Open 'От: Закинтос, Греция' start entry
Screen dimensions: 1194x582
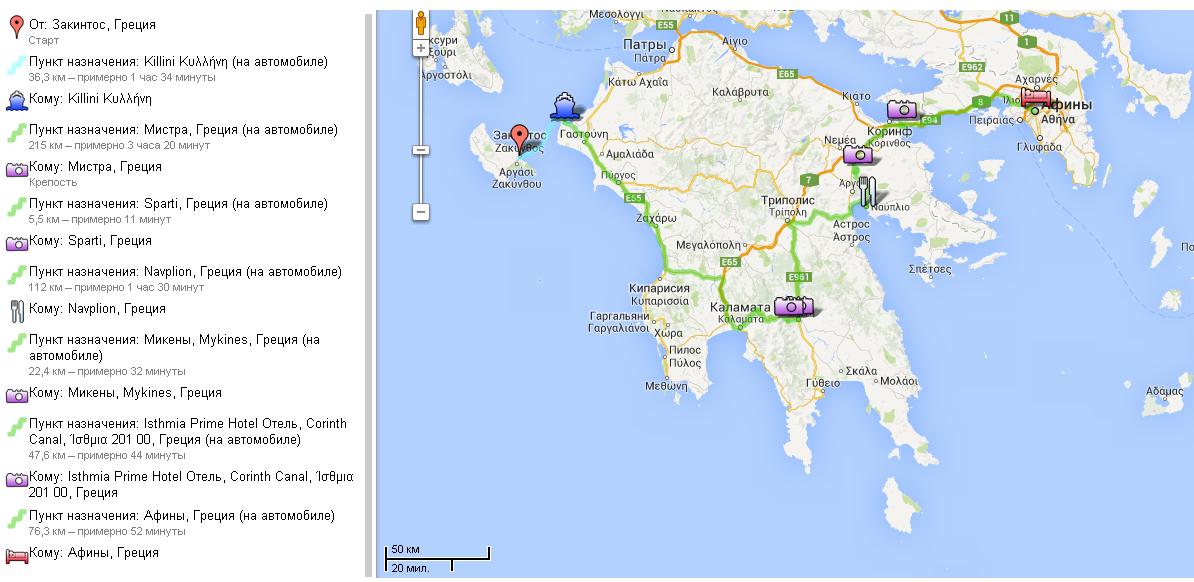[92, 24]
